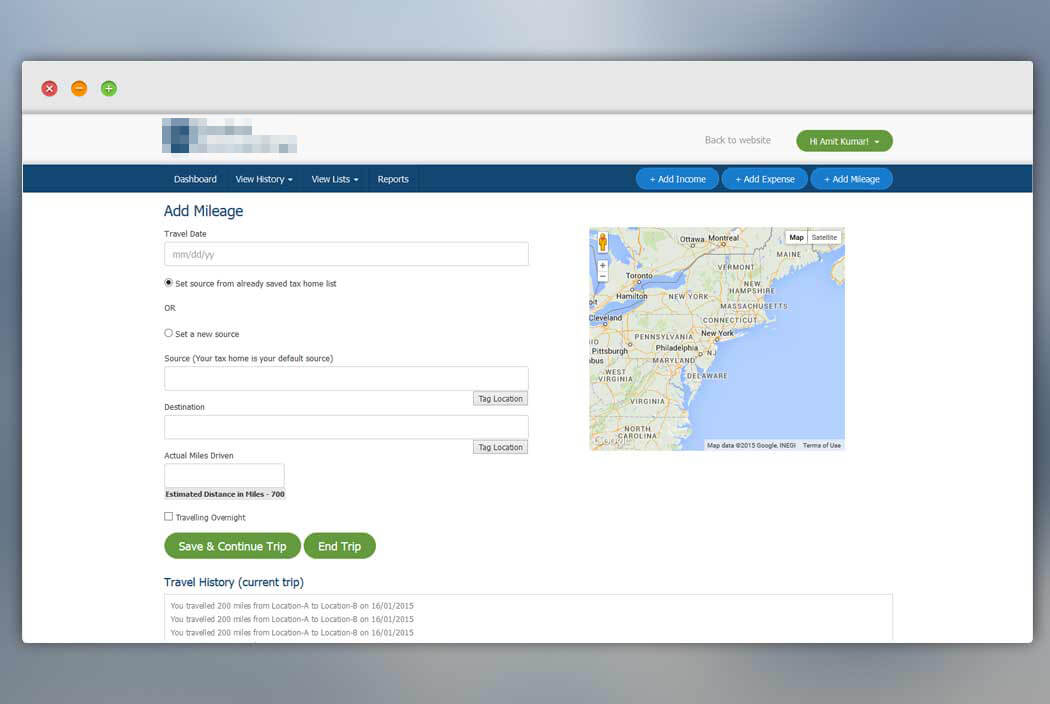1050x704 pixels.
Task: Click 'Estimated Distance in Miles - 700' text
Action: tap(225, 494)
